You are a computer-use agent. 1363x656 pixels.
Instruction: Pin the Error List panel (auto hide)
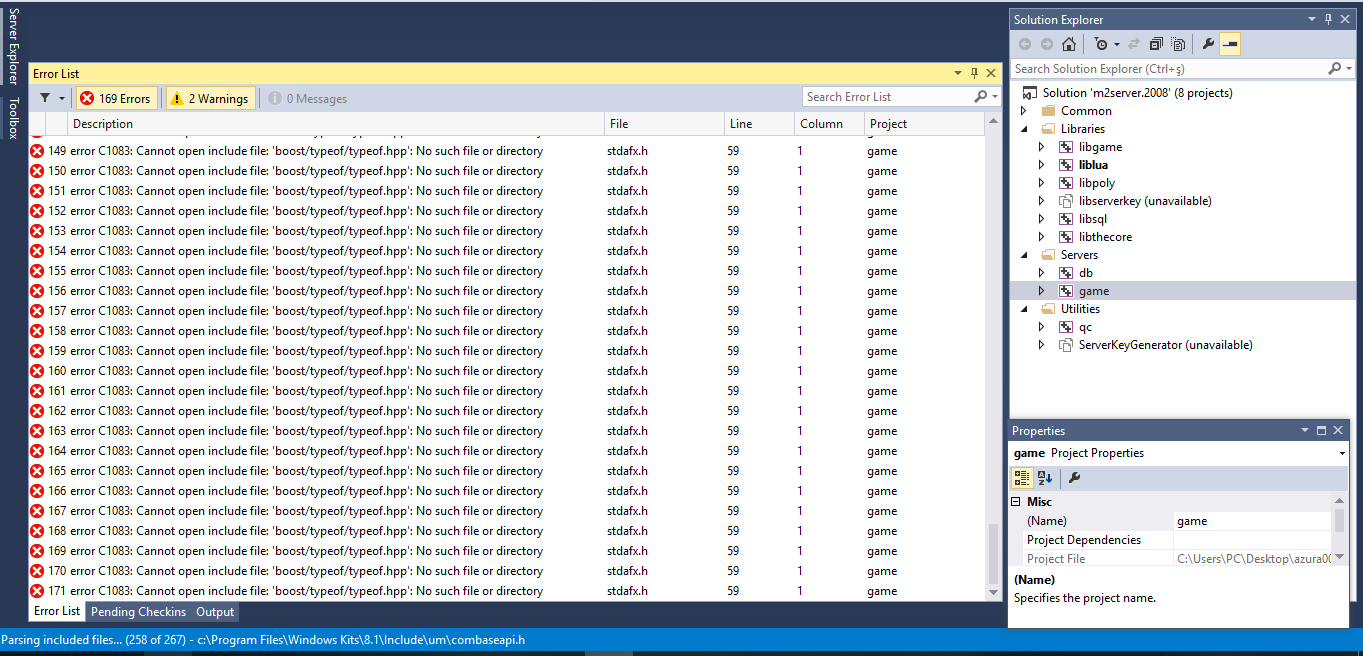[974, 73]
